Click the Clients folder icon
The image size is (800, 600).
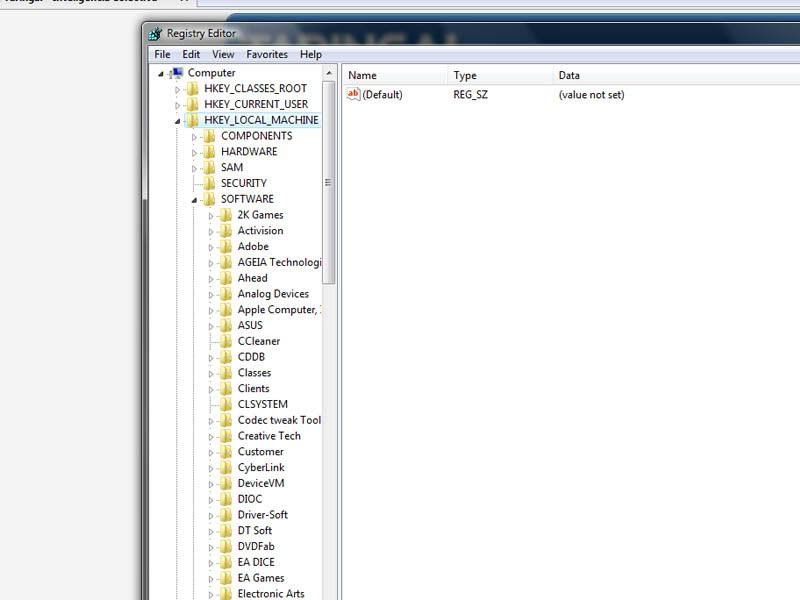pos(226,389)
